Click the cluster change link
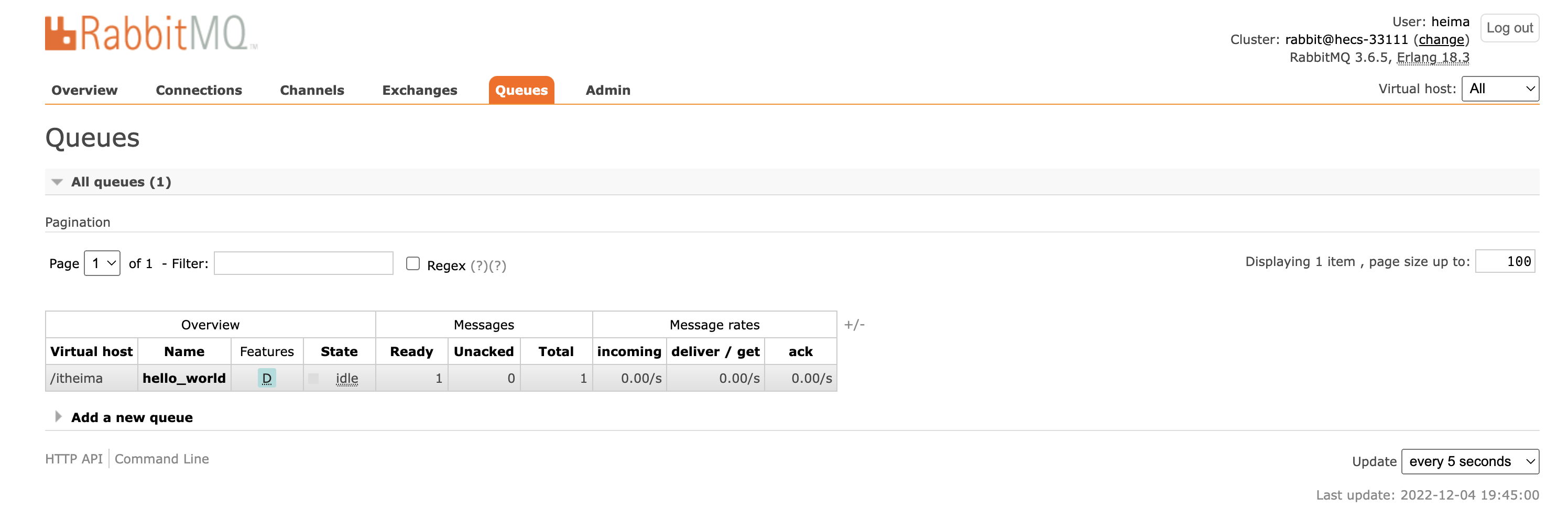Image resolution: width=1568 pixels, height=509 pixels. [x=1441, y=39]
